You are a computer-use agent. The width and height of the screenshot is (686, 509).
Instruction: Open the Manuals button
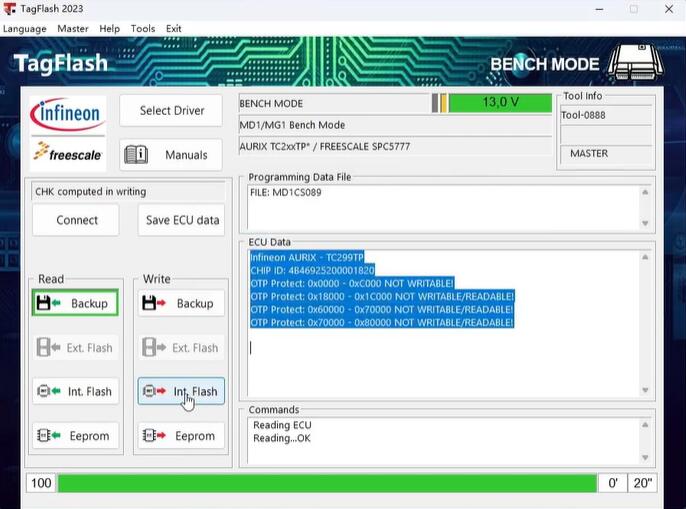coord(171,154)
